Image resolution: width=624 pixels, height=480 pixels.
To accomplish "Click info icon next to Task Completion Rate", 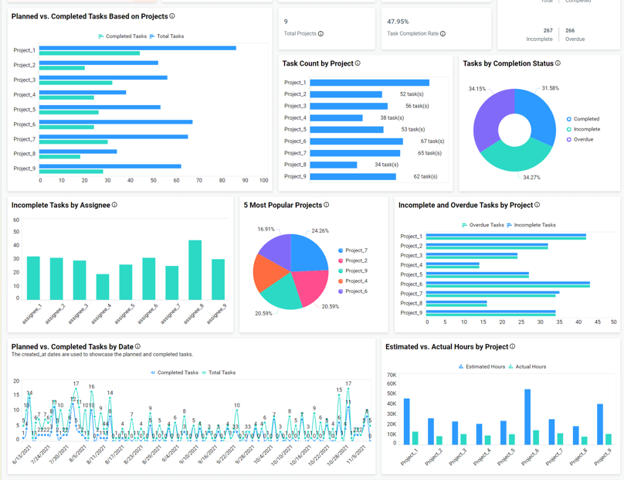I will (x=443, y=34).
